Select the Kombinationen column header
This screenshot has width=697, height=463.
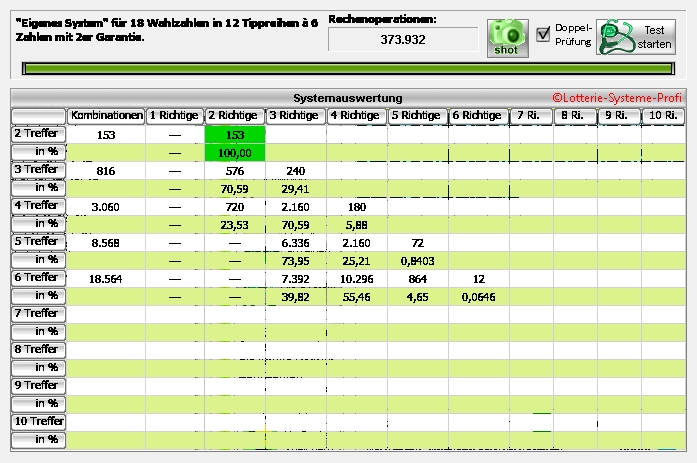tap(105, 116)
